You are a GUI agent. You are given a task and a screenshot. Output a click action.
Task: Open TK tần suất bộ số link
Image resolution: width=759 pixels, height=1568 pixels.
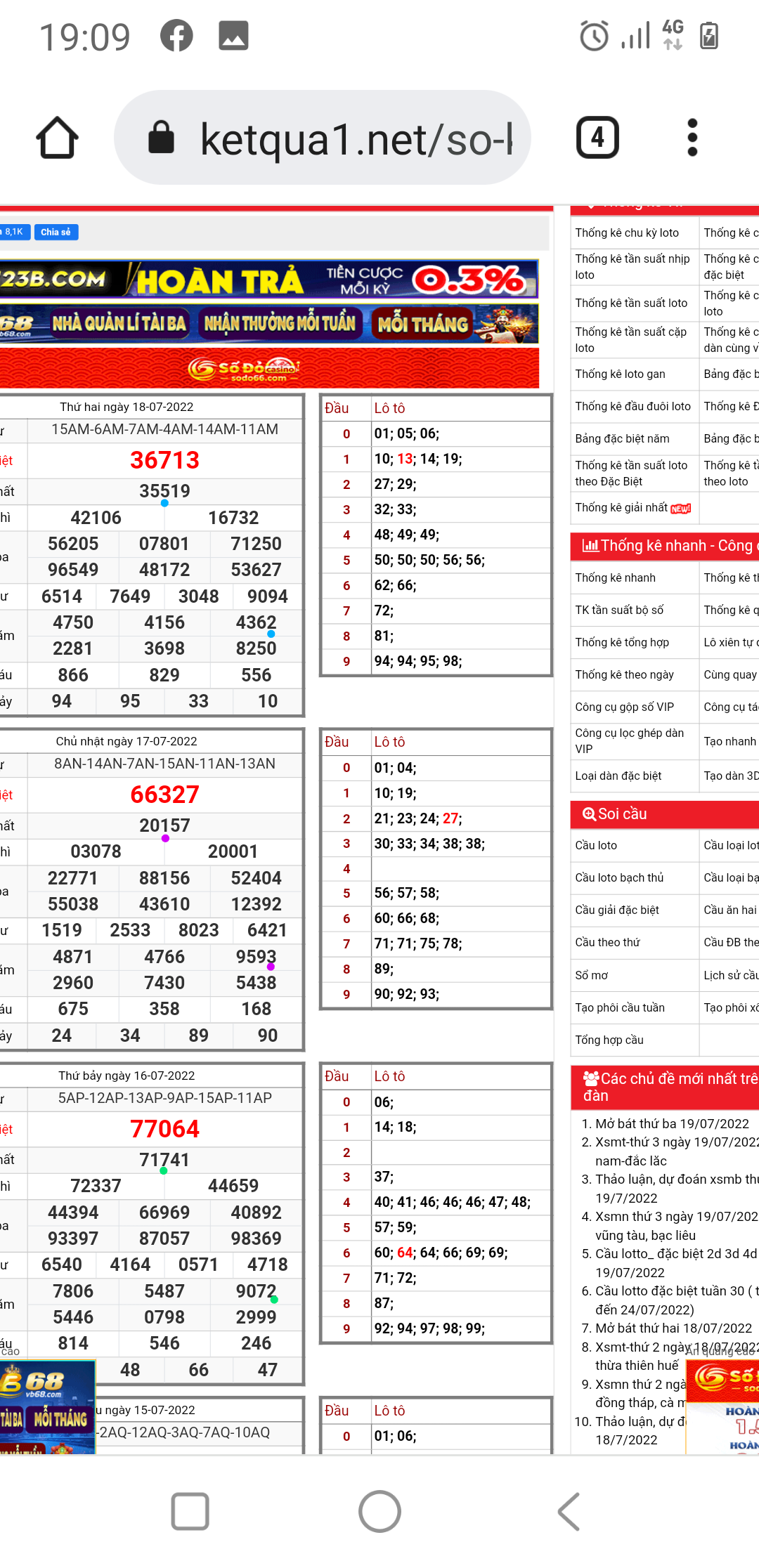(x=619, y=610)
